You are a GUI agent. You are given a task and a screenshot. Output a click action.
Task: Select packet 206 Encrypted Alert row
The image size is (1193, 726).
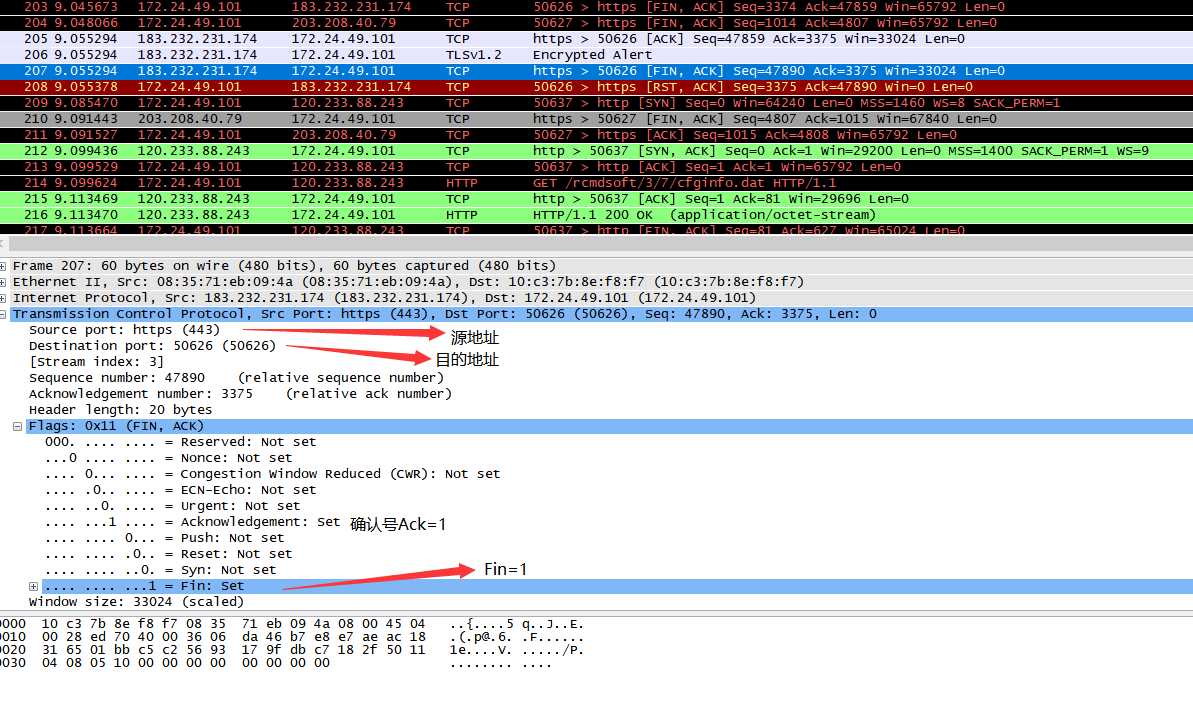point(596,55)
